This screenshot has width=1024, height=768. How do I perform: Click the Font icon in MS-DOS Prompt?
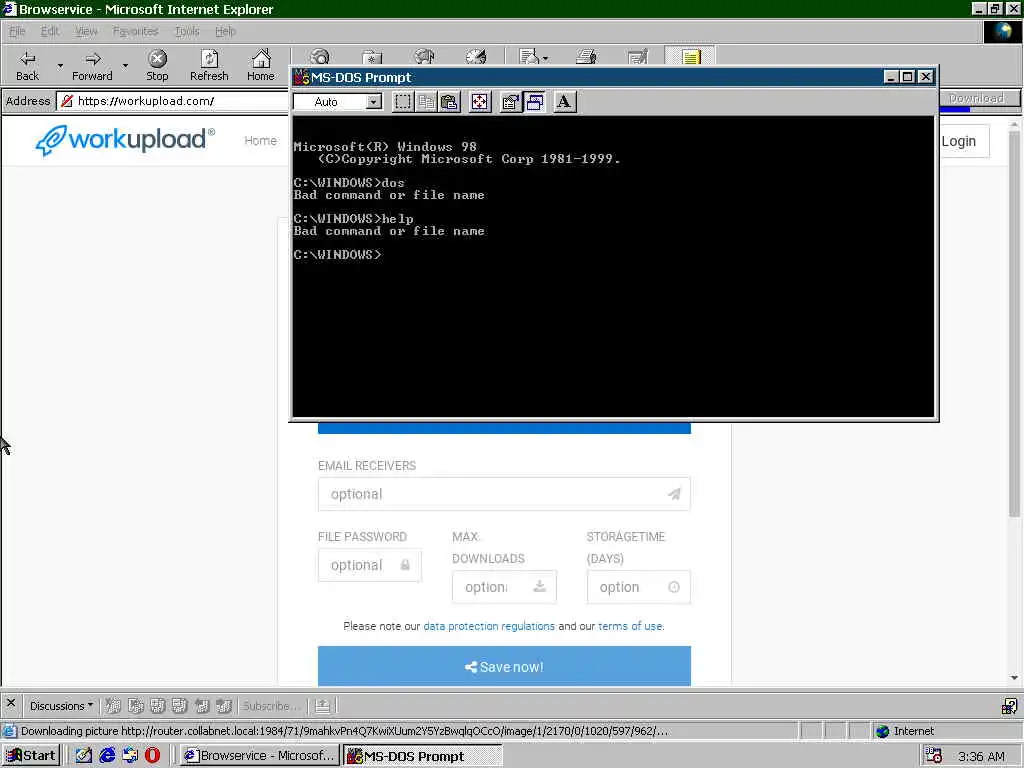point(564,102)
